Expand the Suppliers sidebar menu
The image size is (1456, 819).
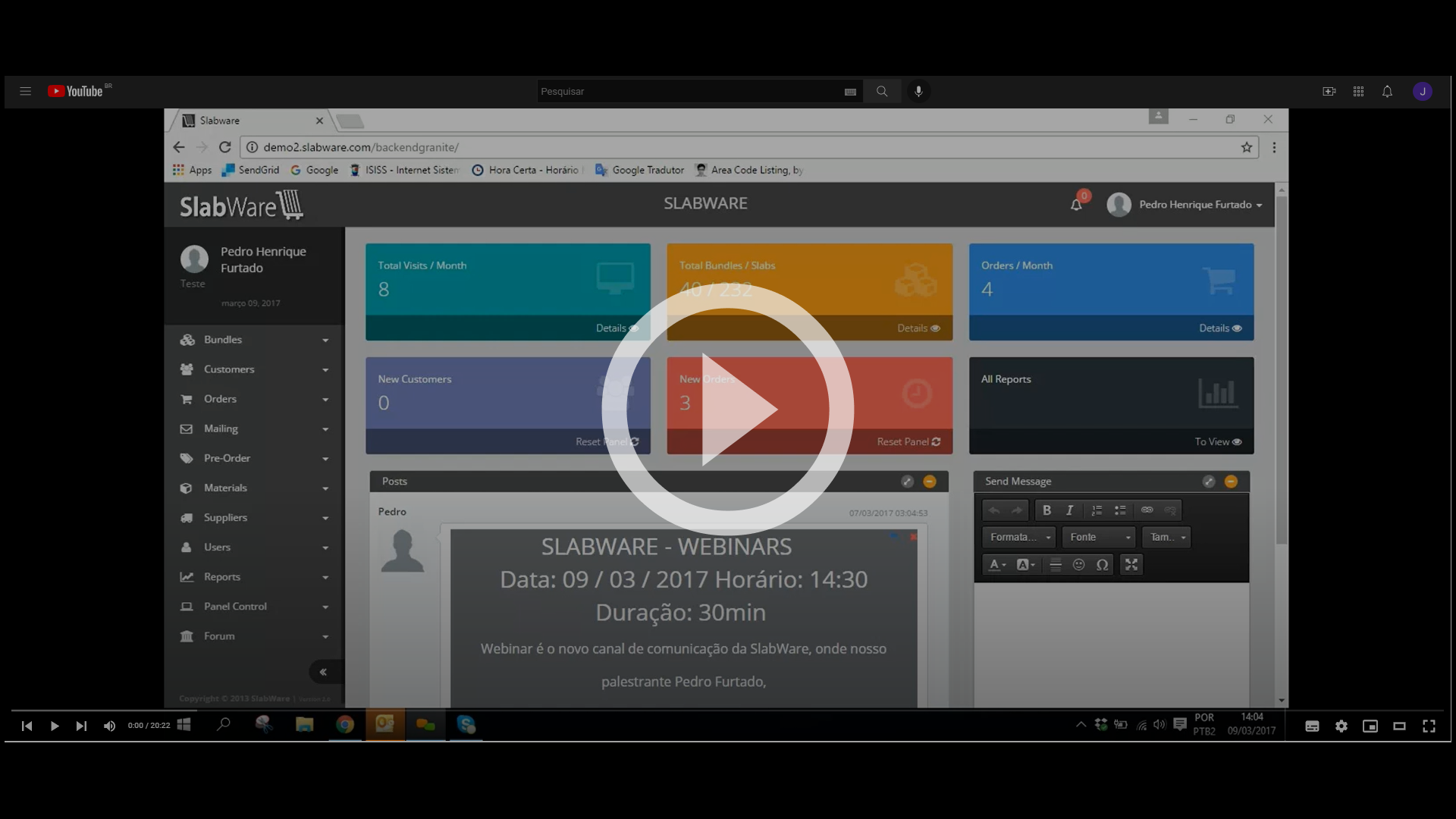[254, 517]
